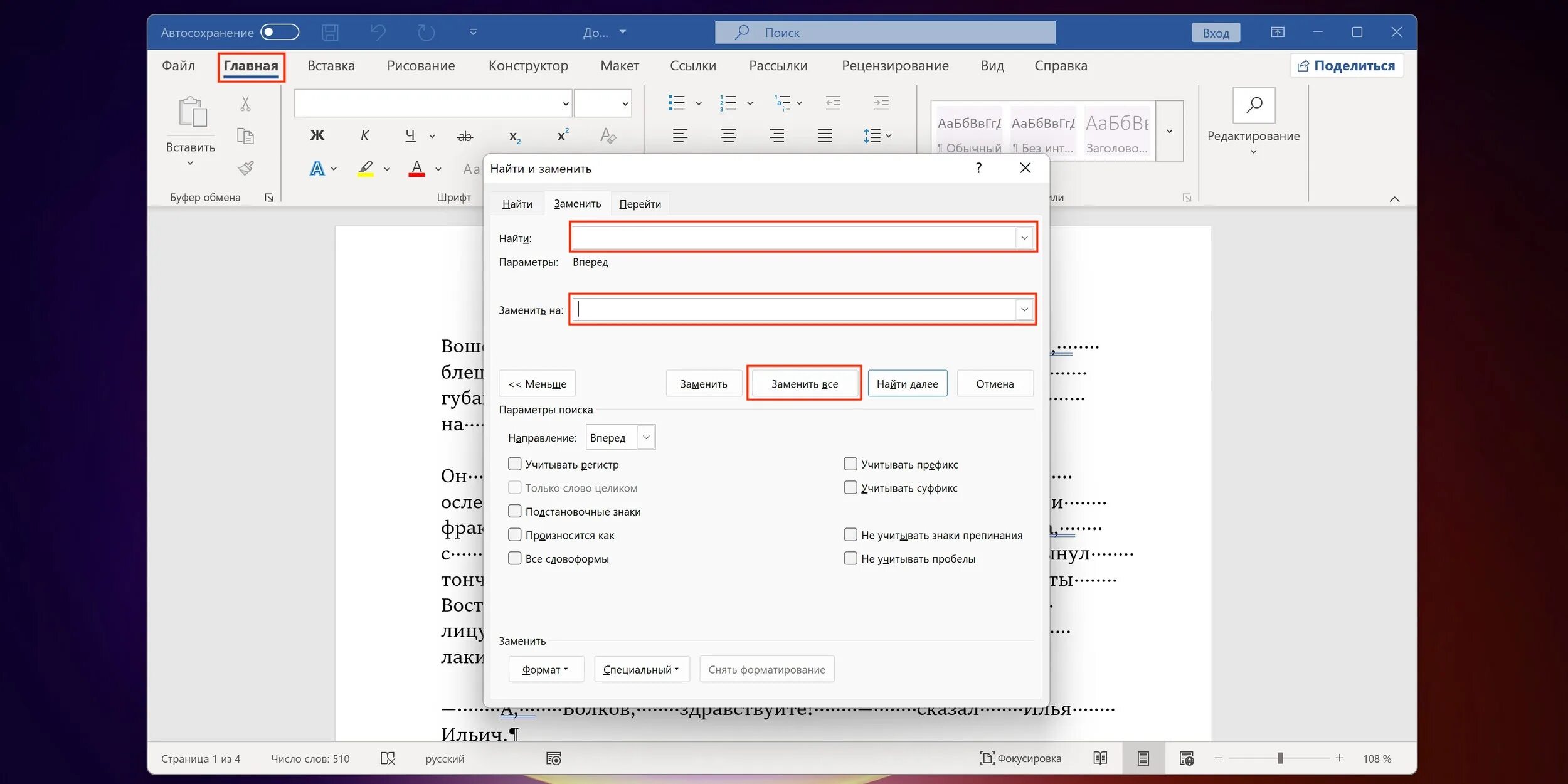Switch to the Перейти tab

(640, 204)
